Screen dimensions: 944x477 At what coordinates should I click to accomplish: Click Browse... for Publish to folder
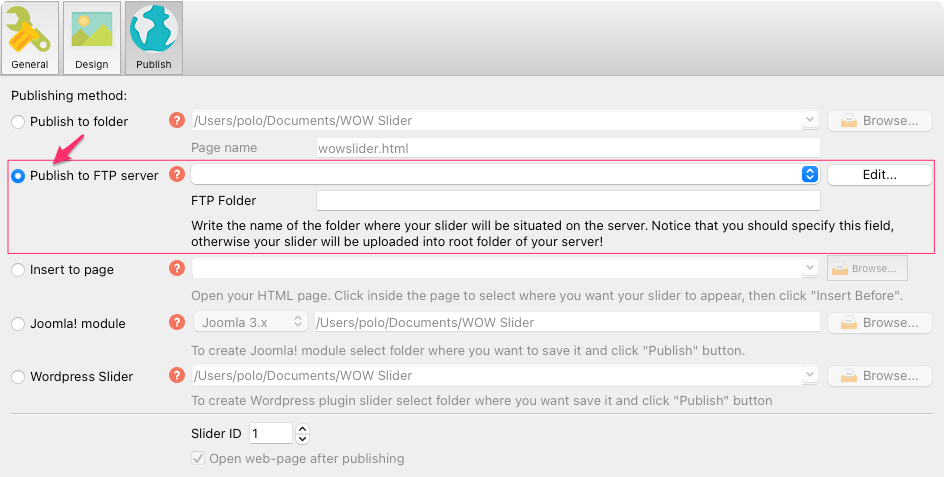click(879, 121)
